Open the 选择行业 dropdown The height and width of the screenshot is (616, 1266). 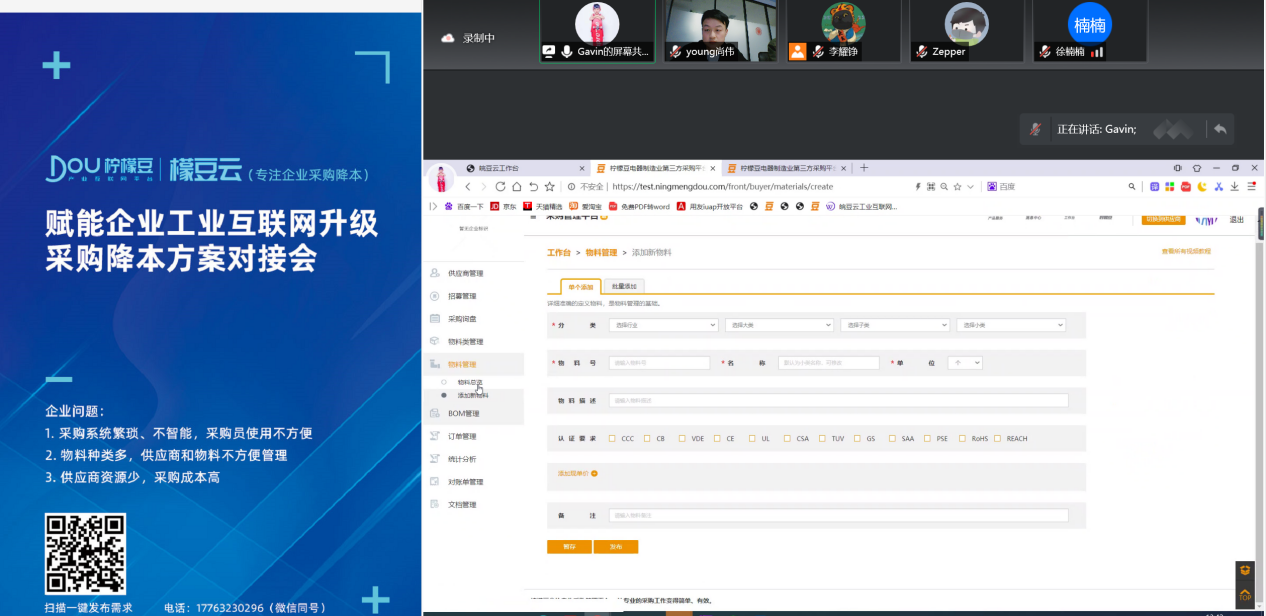663,325
